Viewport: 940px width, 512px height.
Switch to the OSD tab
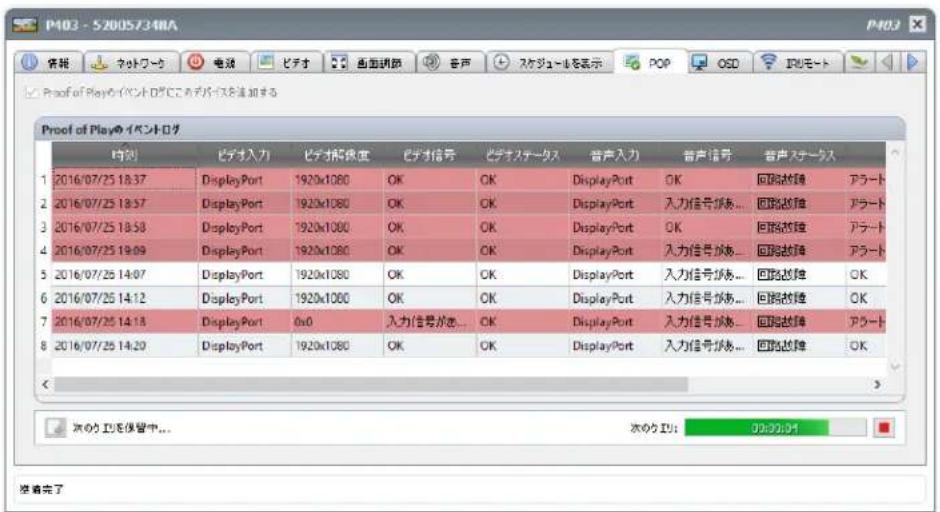click(718, 62)
